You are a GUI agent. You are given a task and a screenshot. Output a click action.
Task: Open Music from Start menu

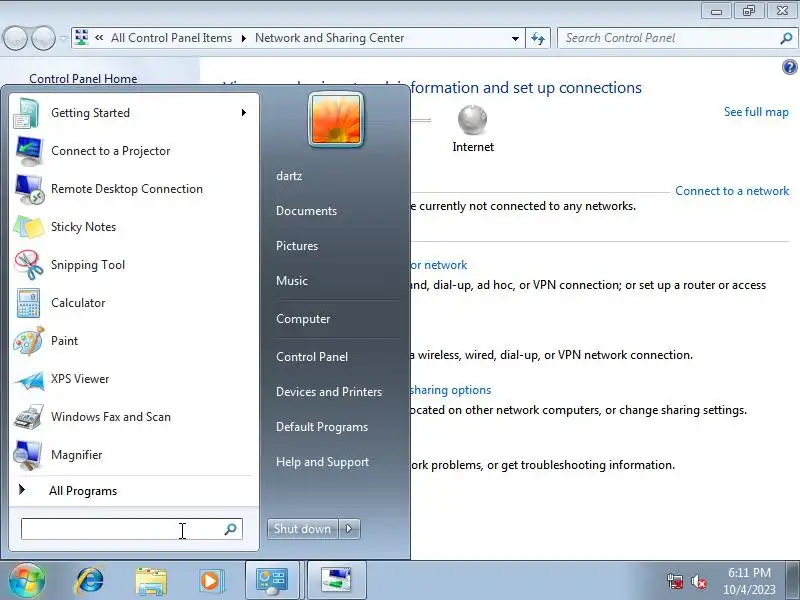click(x=292, y=281)
